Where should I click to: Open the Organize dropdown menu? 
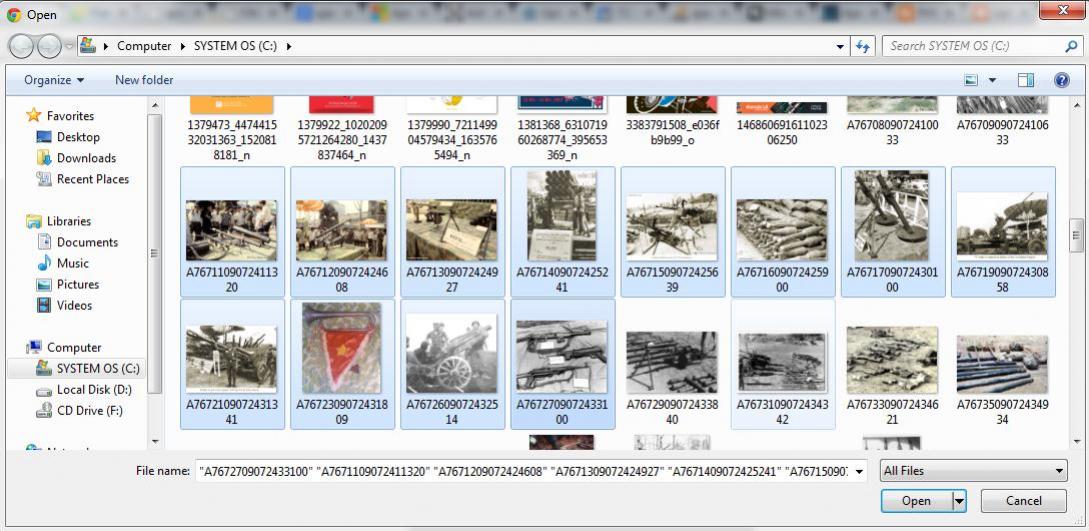point(54,81)
